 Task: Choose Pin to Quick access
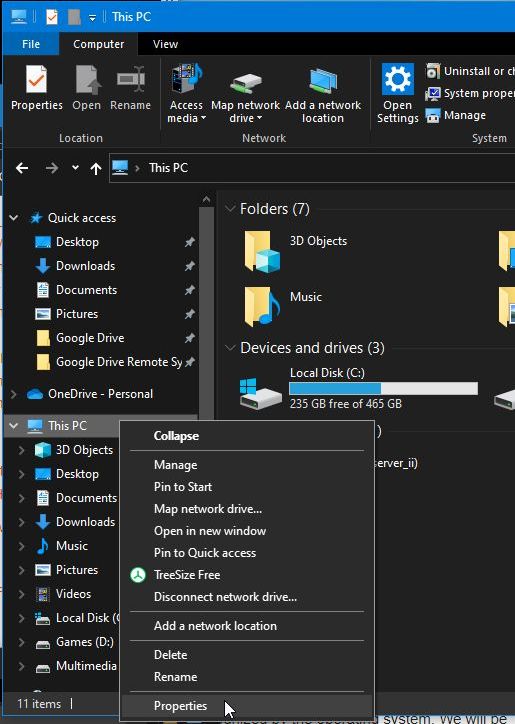[247, 553]
